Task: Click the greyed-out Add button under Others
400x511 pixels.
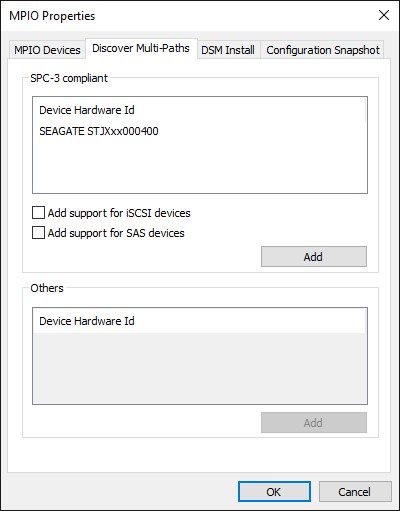Action: pos(314,423)
